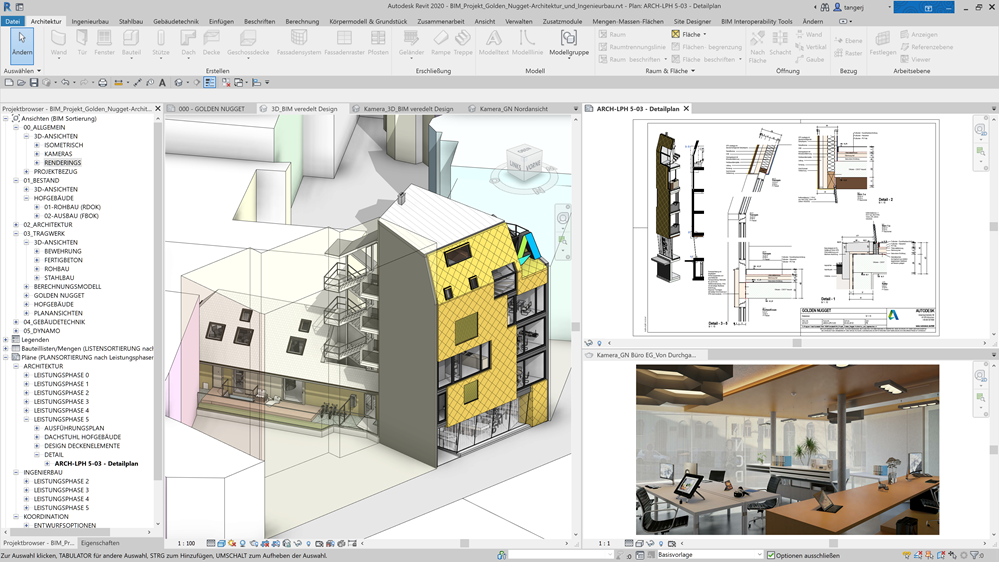Open the Kamera_GN Nordansicht view tab
999x562 pixels.
[513, 109]
